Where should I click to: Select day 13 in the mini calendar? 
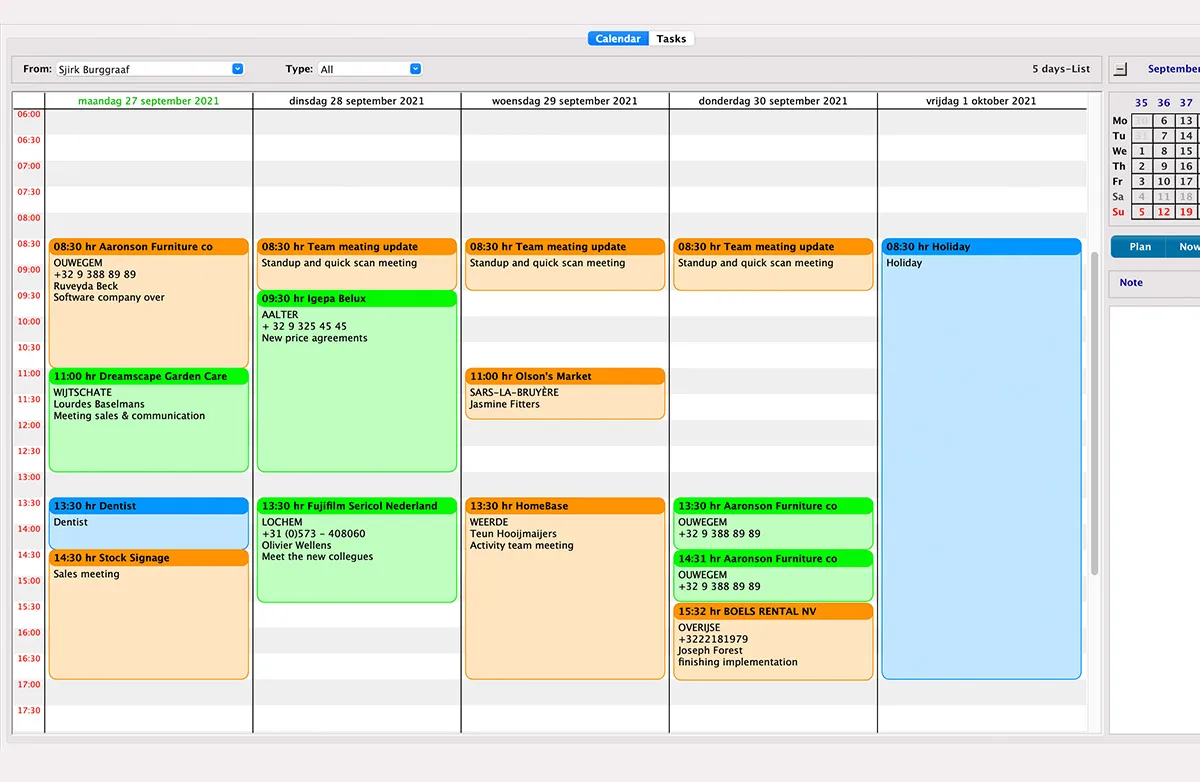click(1186, 121)
